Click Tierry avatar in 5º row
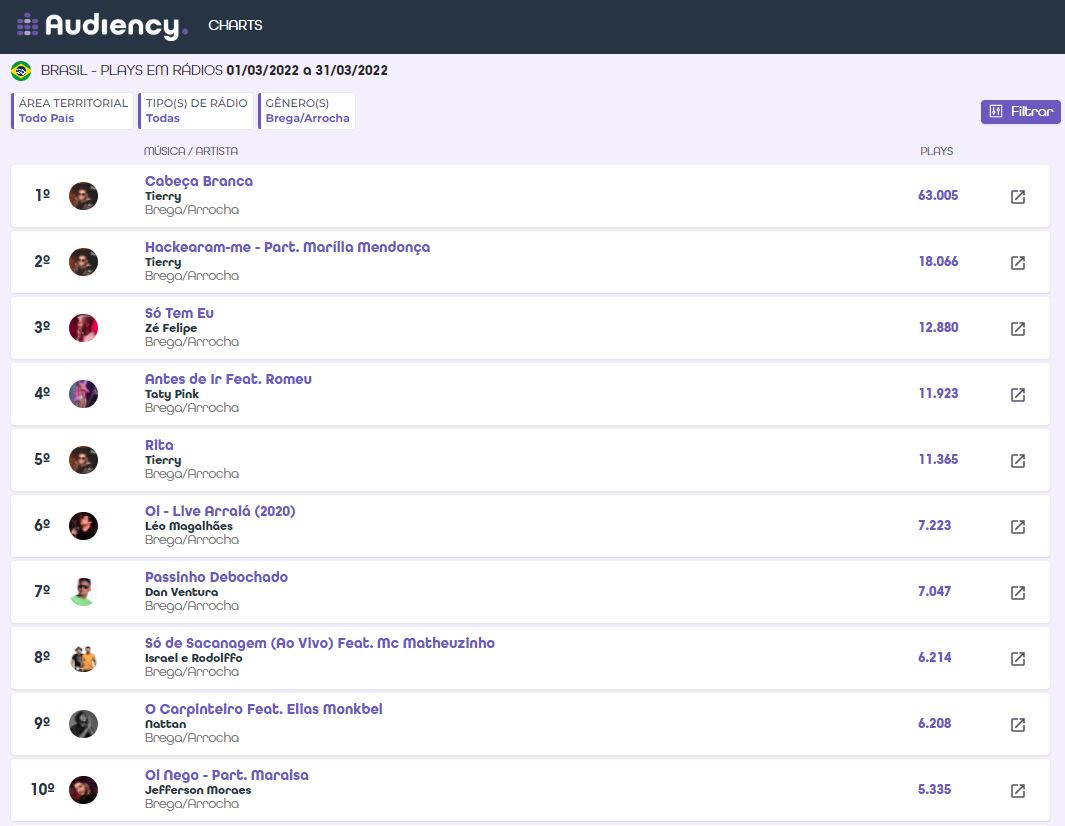1065x826 pixels. pyautogui.click(x=84, y=460)
